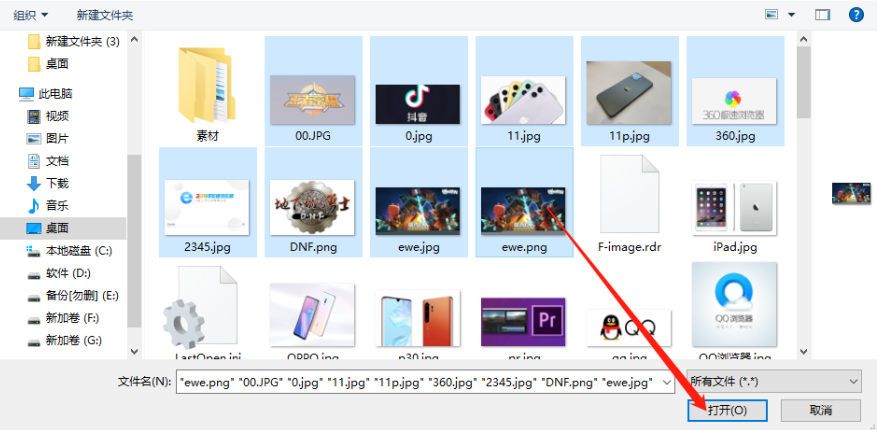The width and height of the screenshot is (877, 430).
Task: Click the 打开(O) button
Action: point(727,410)
